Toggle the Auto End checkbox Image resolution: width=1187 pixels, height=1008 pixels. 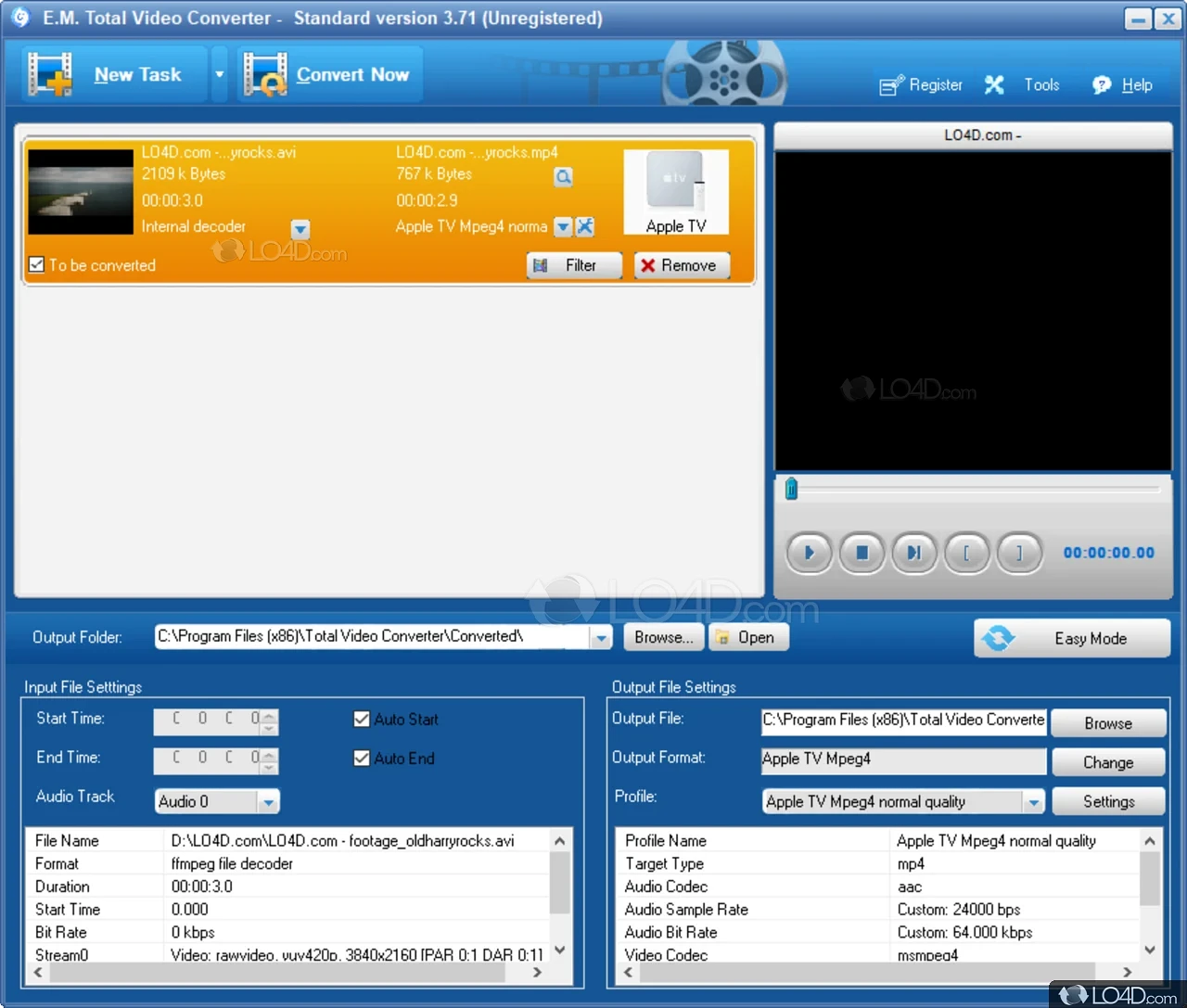click(362, 758)
